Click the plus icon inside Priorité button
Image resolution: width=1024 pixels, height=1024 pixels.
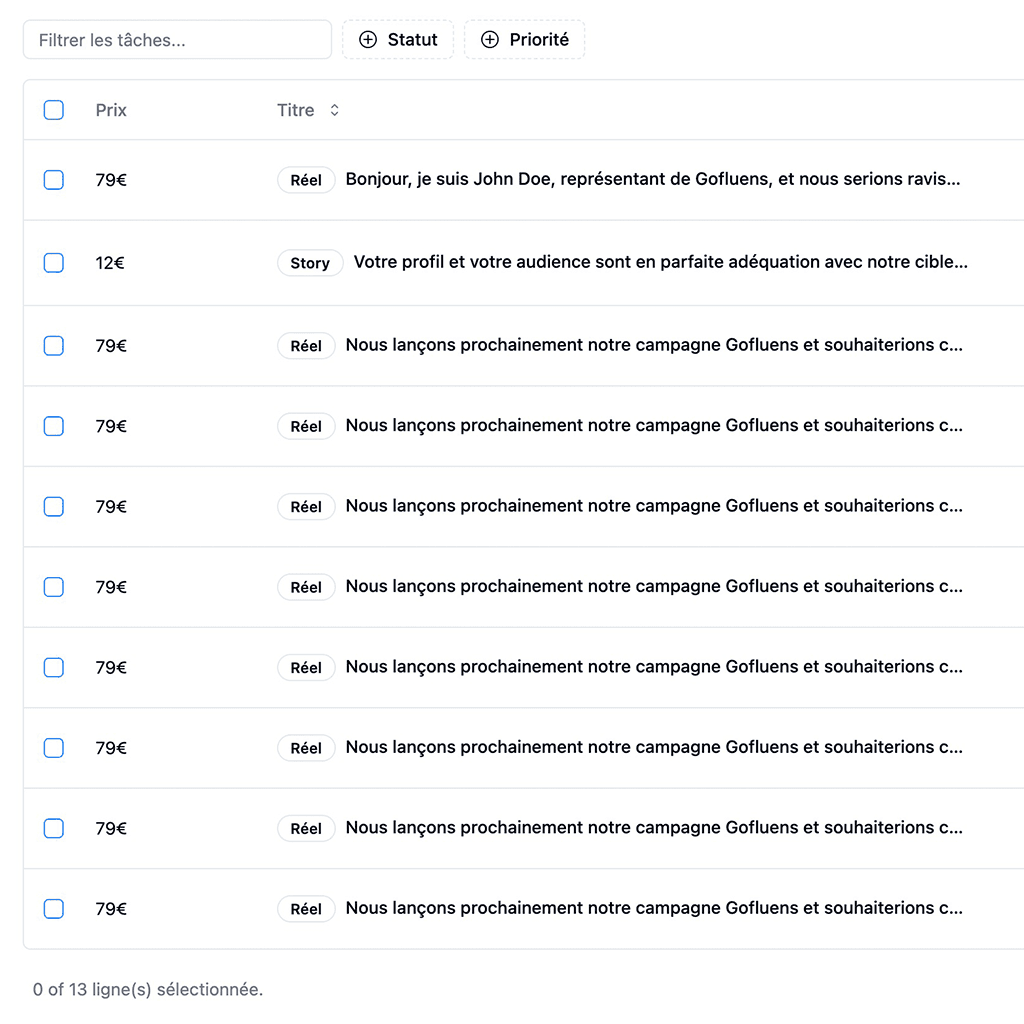(x=490, y=40)
